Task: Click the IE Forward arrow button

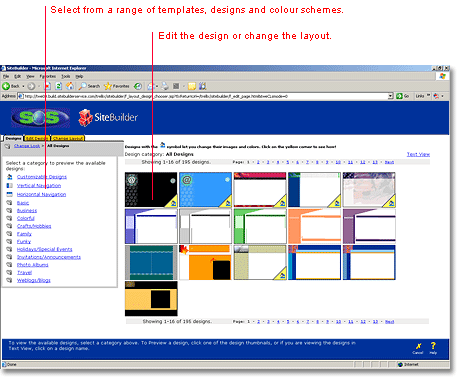Action: click(x=31, y=86)
